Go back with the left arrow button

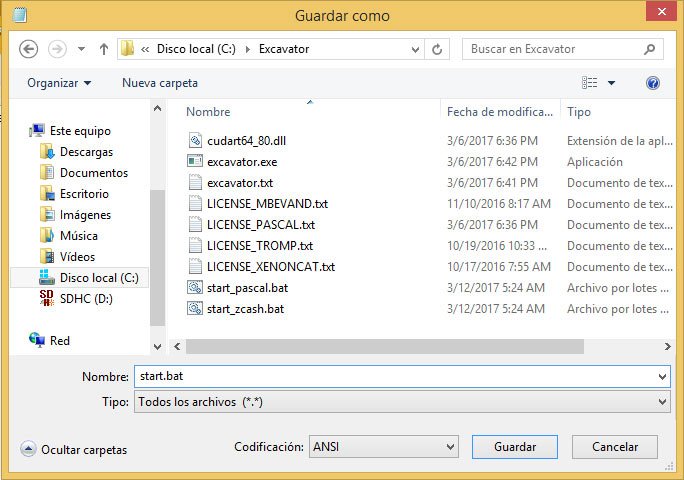point(29,49)
